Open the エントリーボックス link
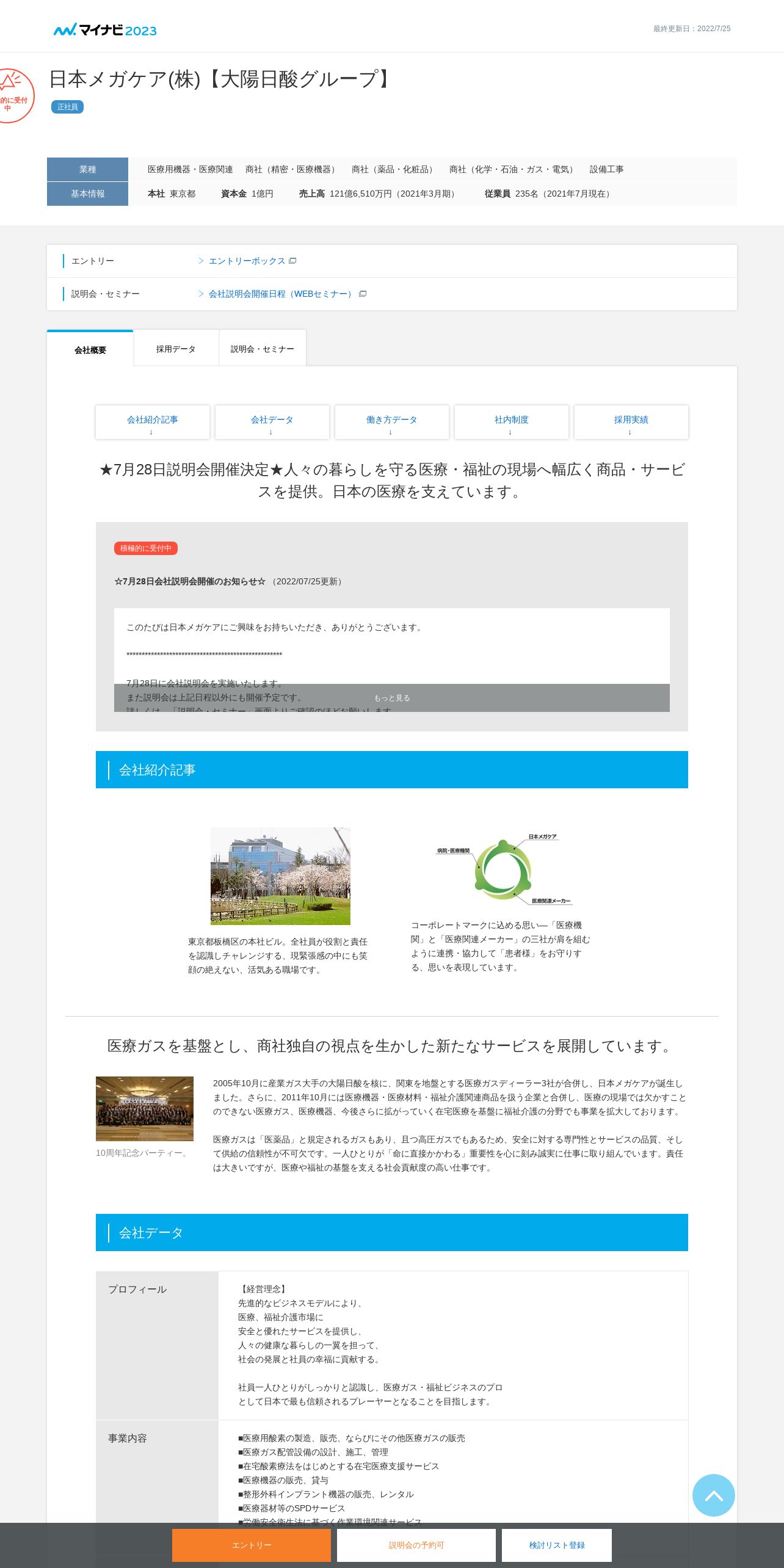The image size is (784, 1568). 247,261
